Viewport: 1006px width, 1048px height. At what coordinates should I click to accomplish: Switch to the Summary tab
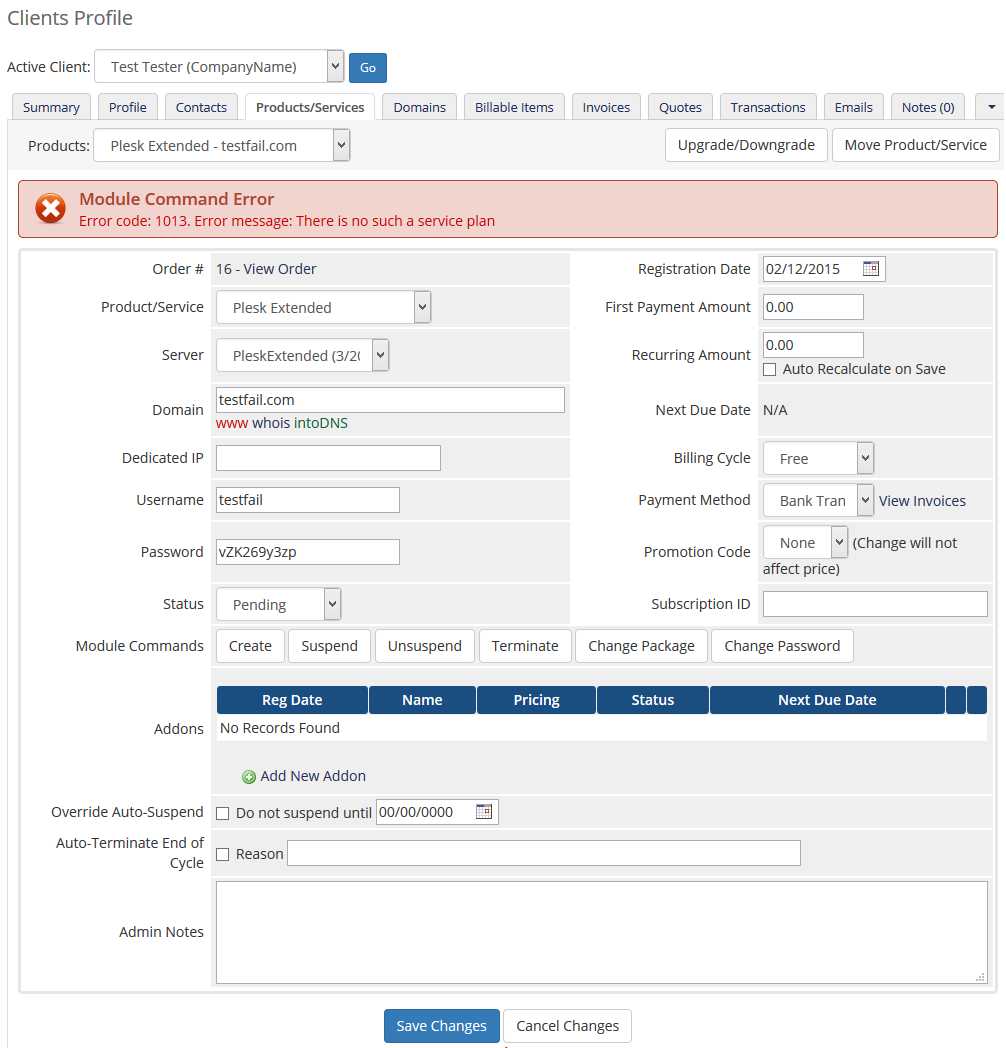coord(51,107)
